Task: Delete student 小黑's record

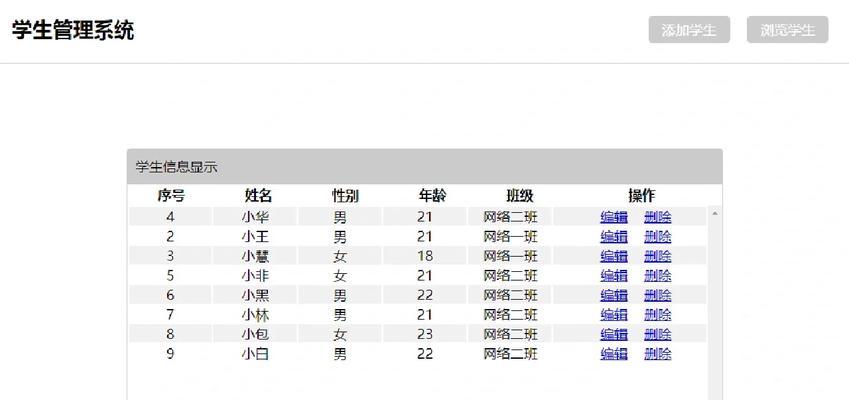Action: click(658, 295)
